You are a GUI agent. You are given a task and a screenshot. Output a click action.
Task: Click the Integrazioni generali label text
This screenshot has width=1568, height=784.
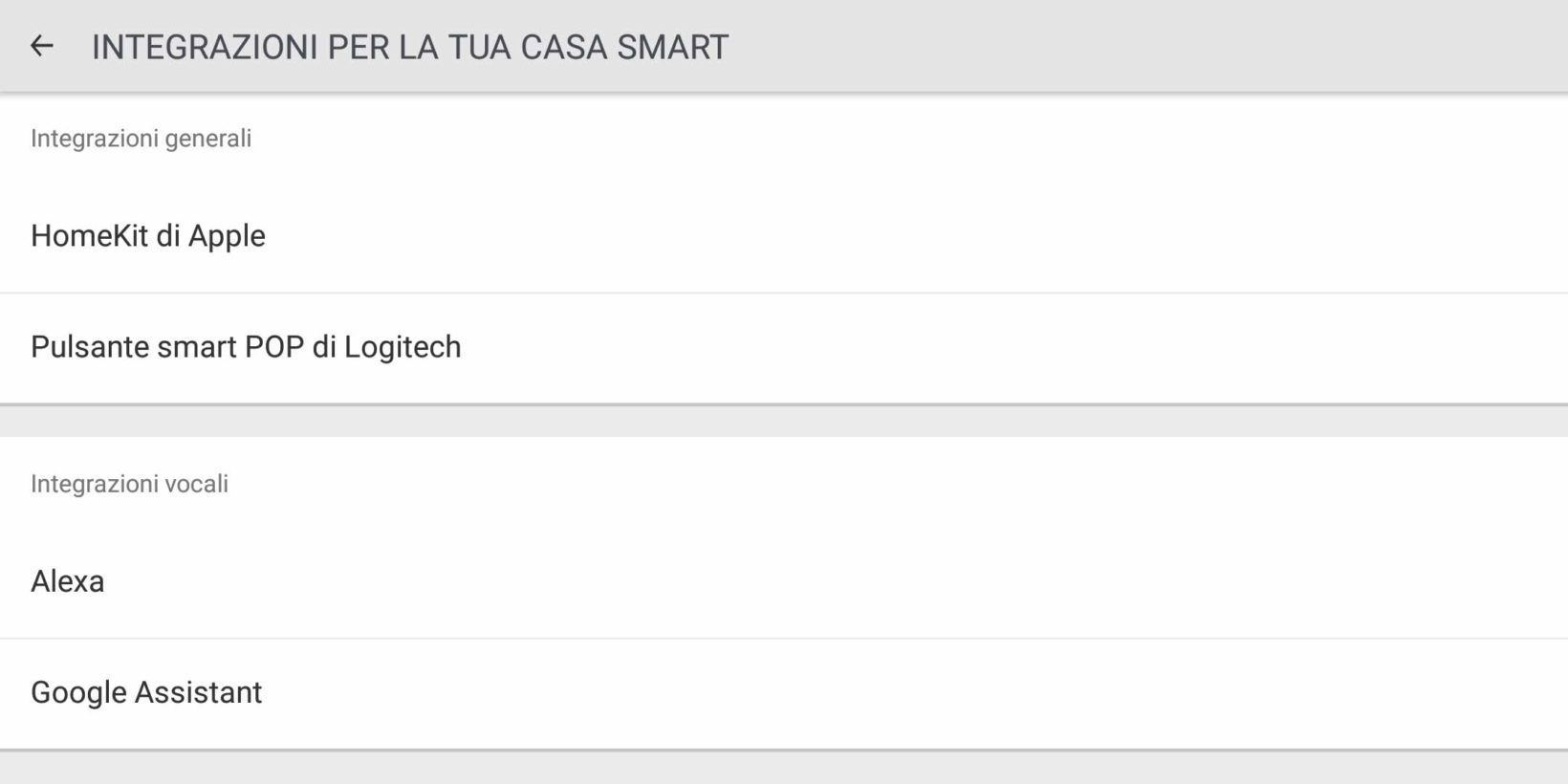(x=142, y=139)
